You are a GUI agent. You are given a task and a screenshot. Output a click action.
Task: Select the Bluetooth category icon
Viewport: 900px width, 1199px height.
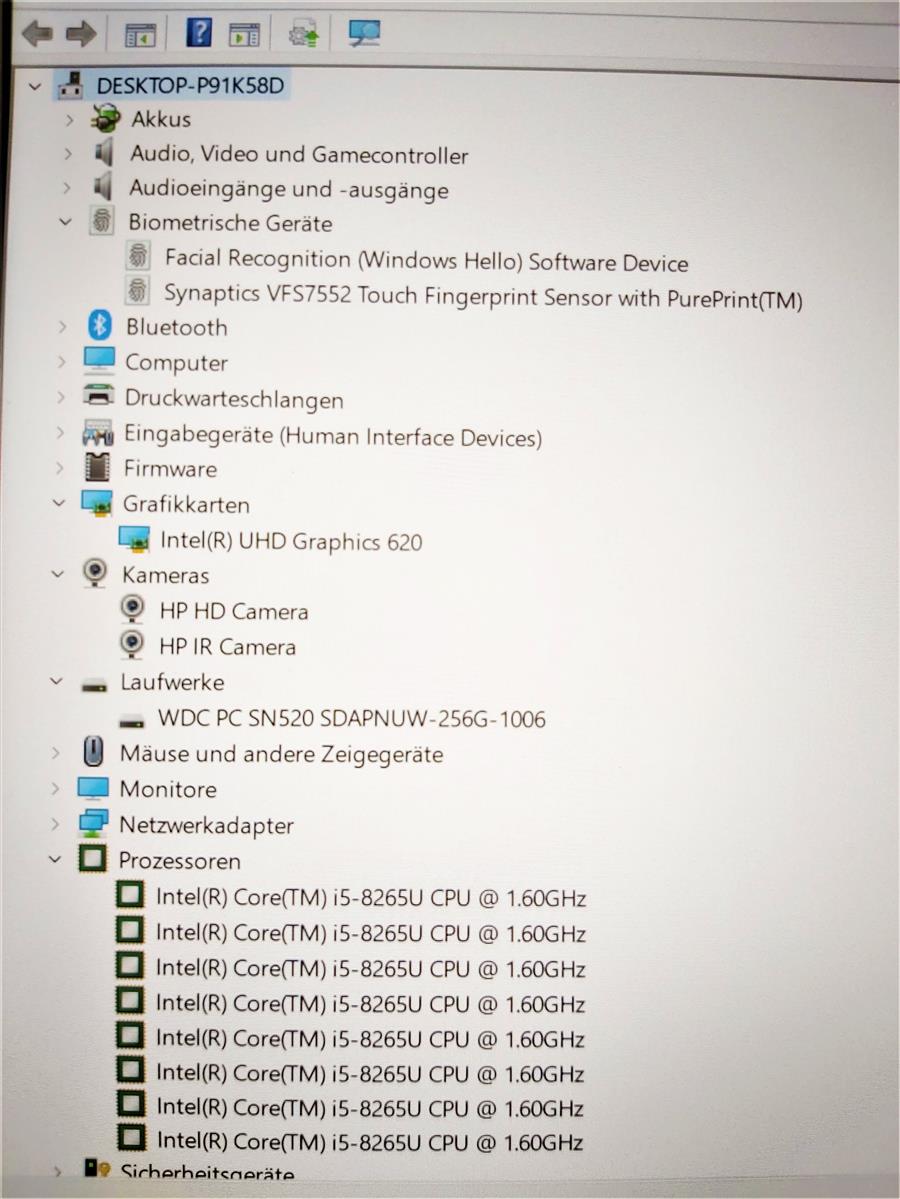[99, 326]
